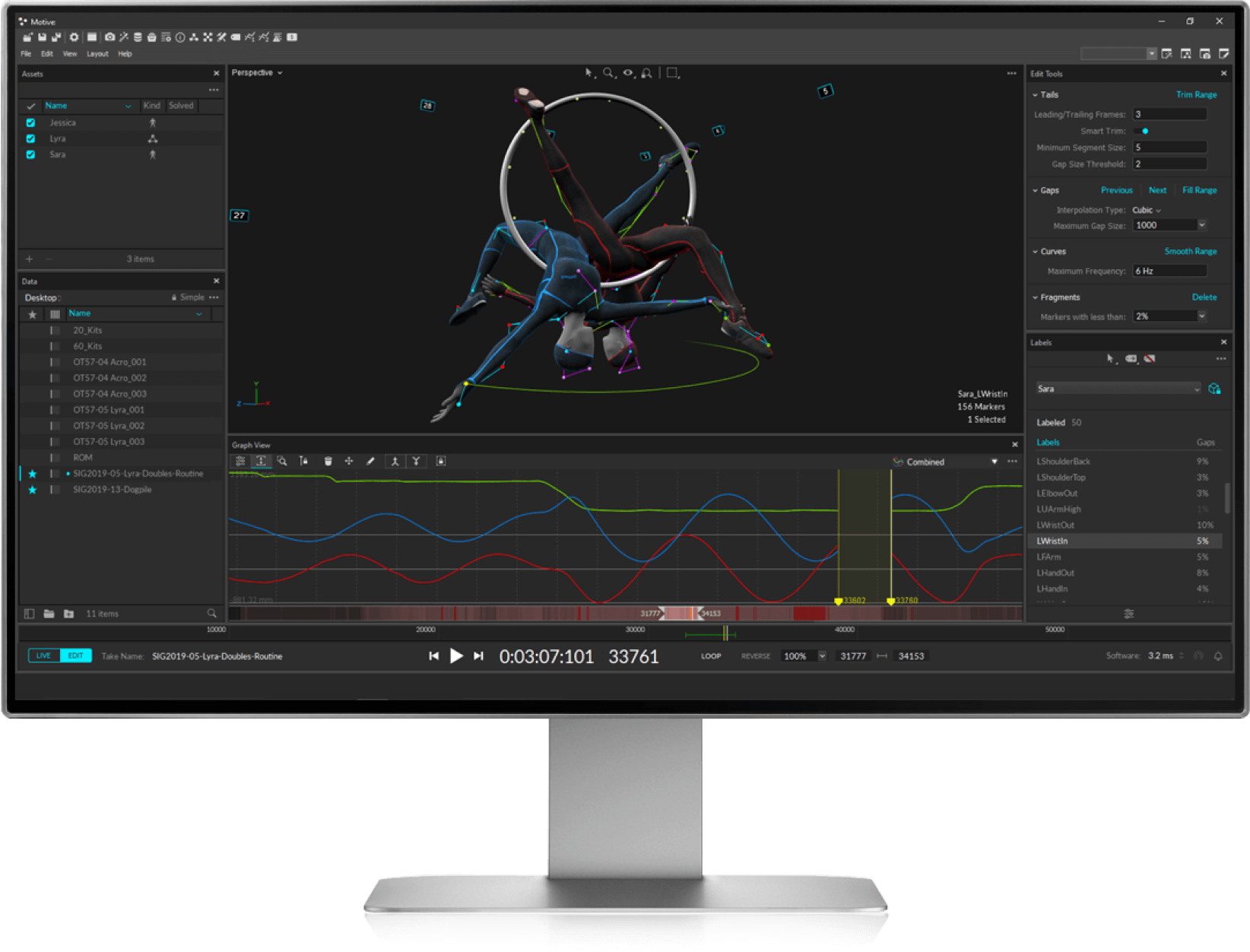
Task: Select the move keys tool in Graph View
Action: 348,462
